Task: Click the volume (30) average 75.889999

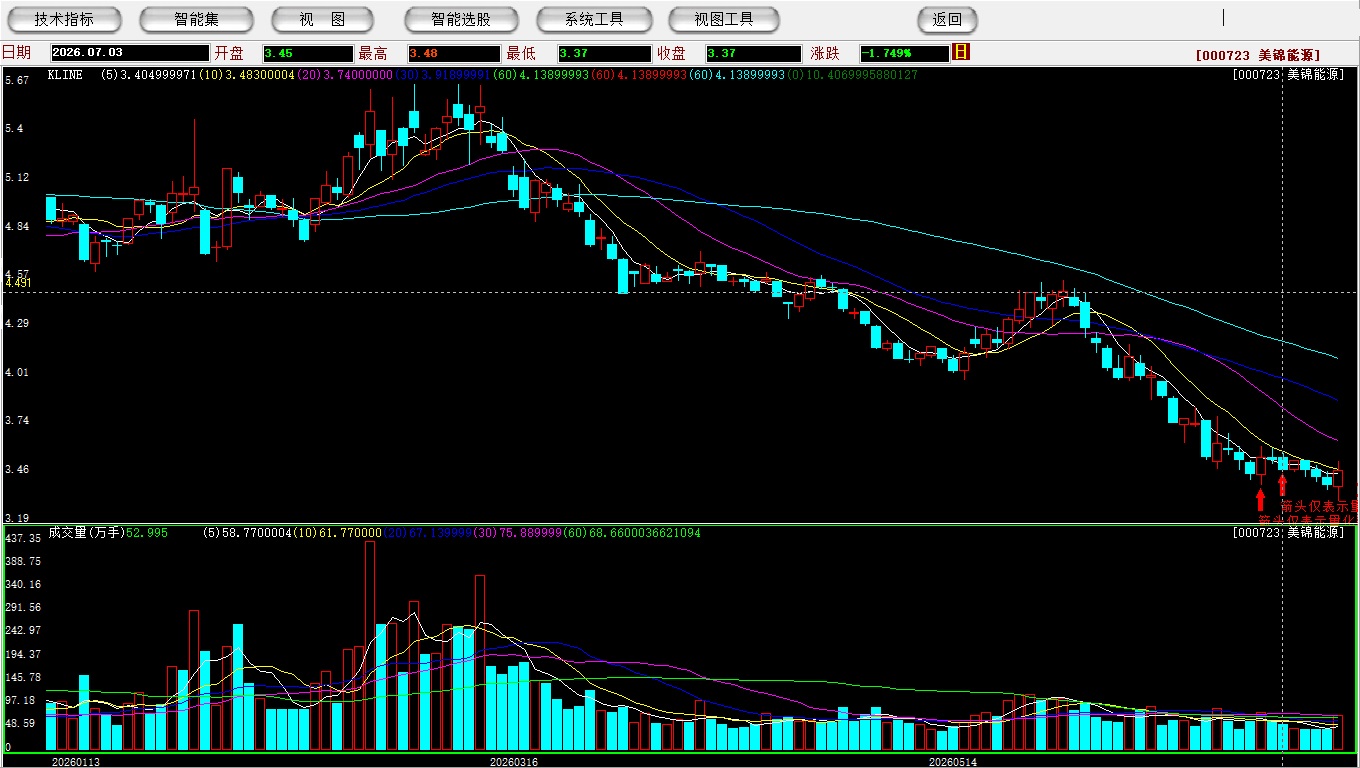Action: coord(520,533)
